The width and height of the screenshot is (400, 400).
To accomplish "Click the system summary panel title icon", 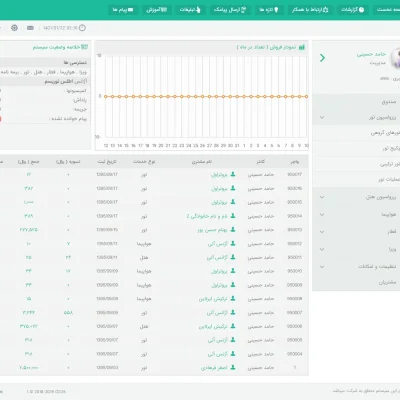I will [x=84, y=47].
